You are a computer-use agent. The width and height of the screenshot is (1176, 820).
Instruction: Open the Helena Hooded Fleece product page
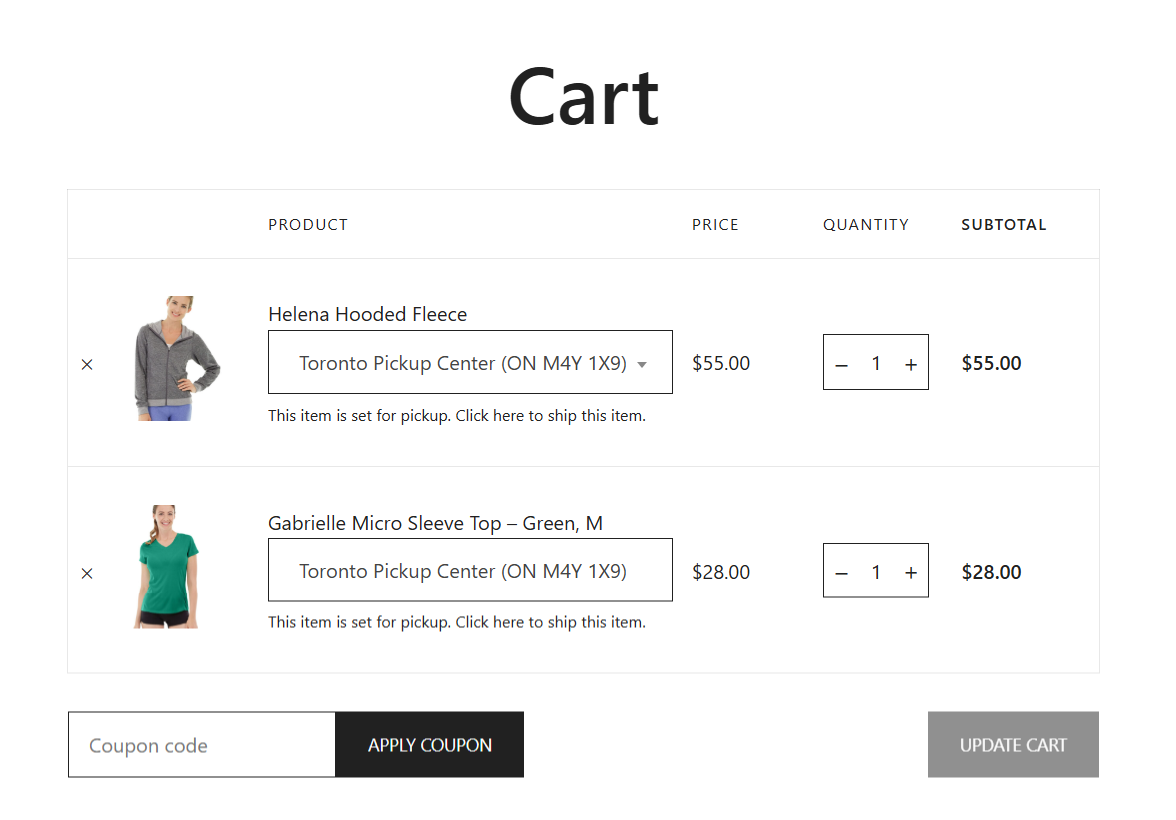368,313
